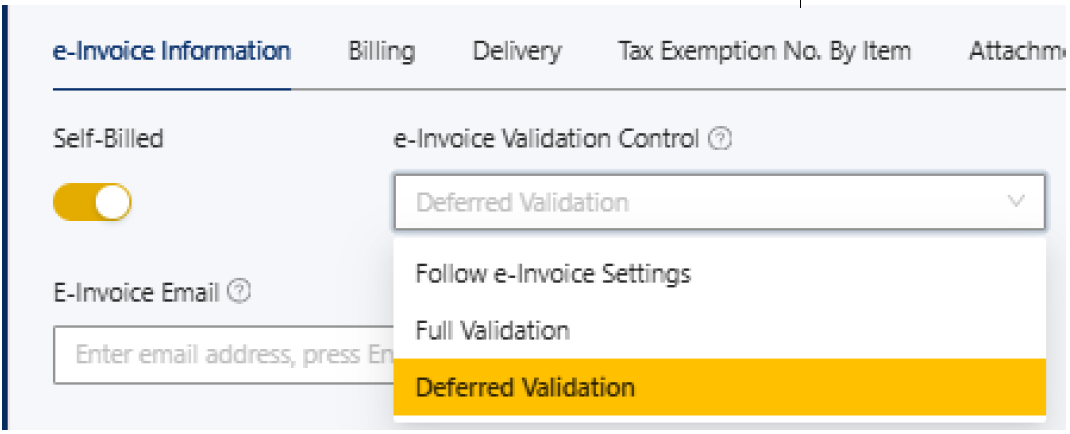Turn off the Self-Billed switch
Image resolution: width=1070 pixels, height=434 pixels.
[92, 203]
